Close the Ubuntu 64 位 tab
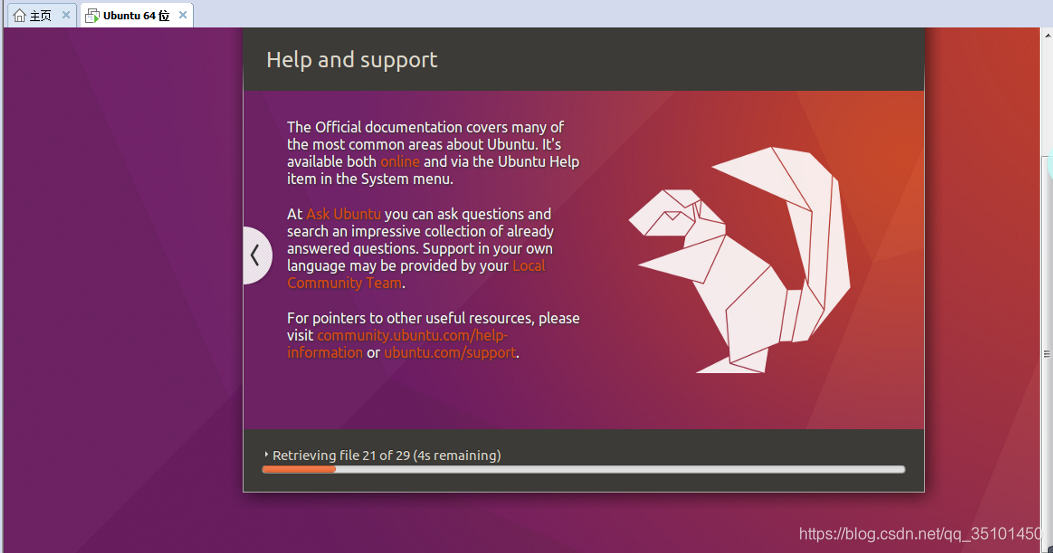The image size is (1053, 553). (x=183, y=15)
